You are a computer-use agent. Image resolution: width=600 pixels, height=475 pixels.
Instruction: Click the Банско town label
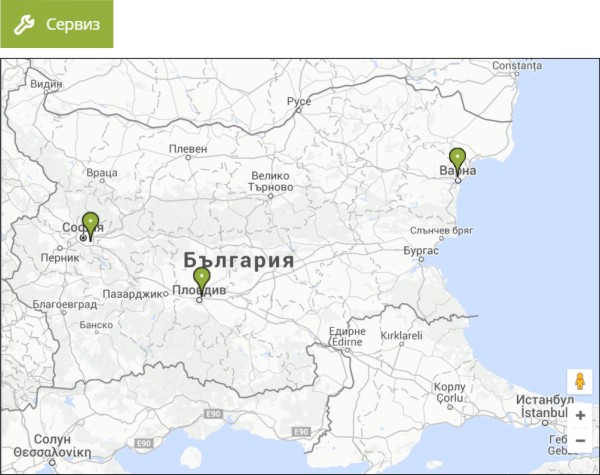96,325
